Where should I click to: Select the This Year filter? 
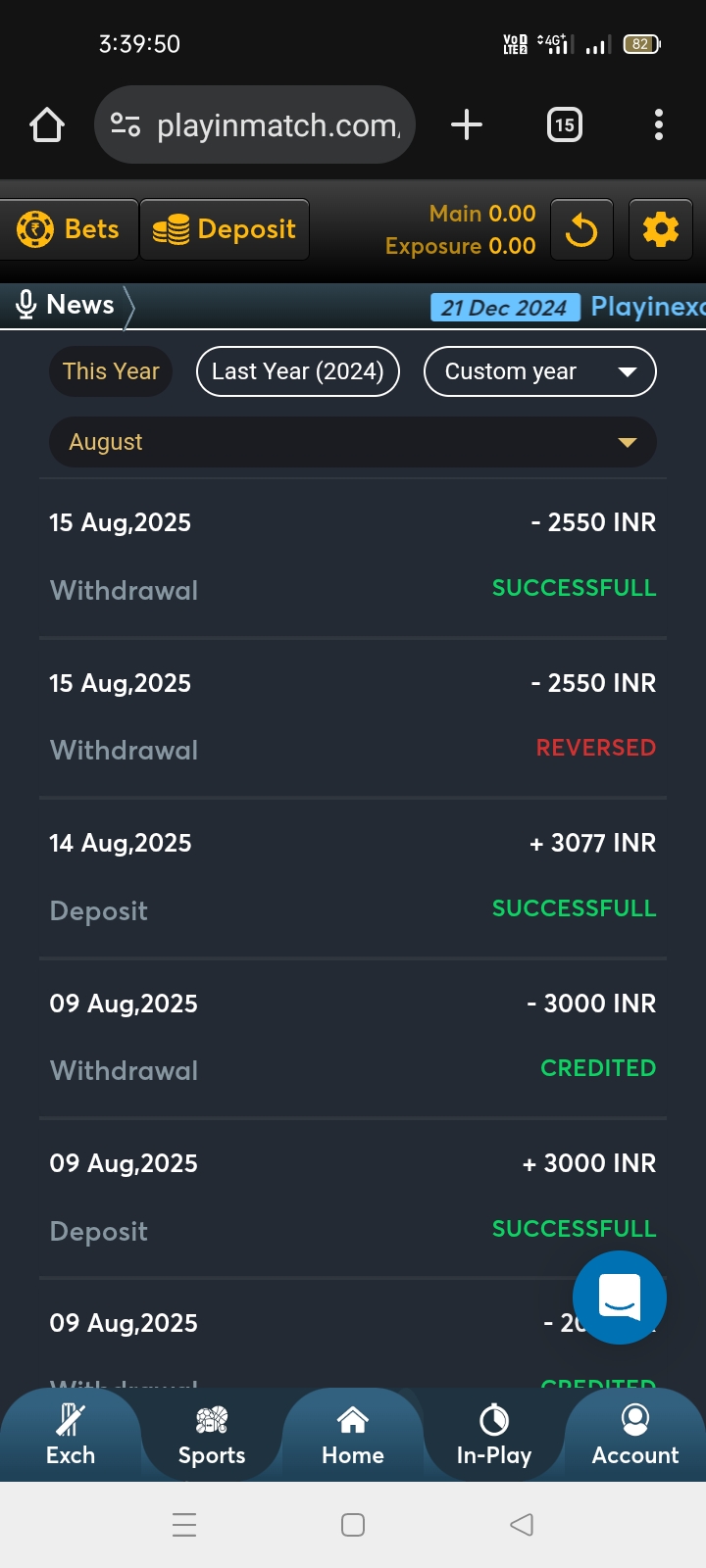pyautogui.click(x=111, y=371)
